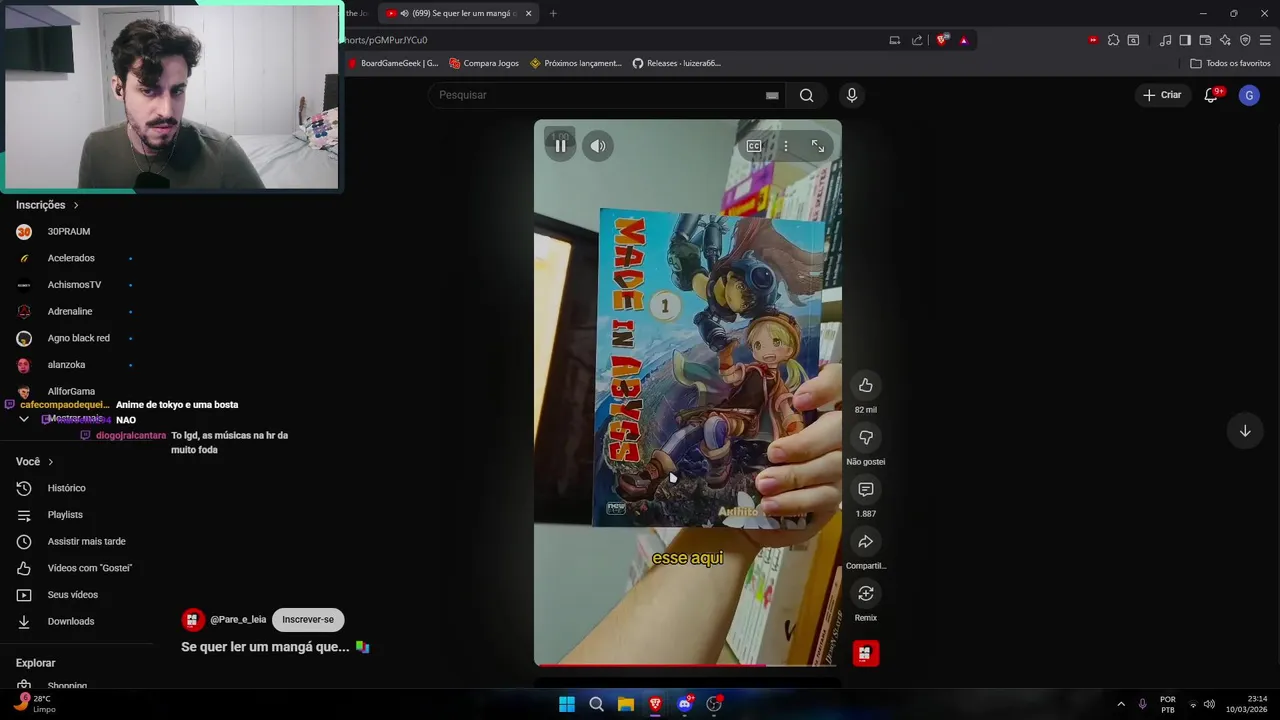Close the YouTube browser tab
The image size is (1280, 720).
[x=529, y=13]
